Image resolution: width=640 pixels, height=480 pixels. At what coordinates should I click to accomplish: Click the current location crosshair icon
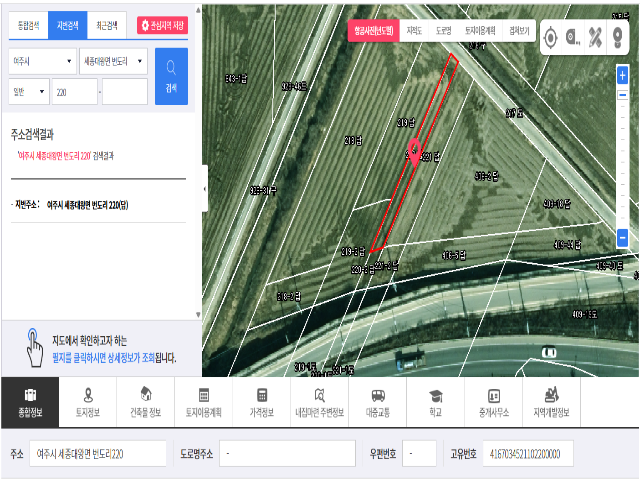[x=550, y=38]
